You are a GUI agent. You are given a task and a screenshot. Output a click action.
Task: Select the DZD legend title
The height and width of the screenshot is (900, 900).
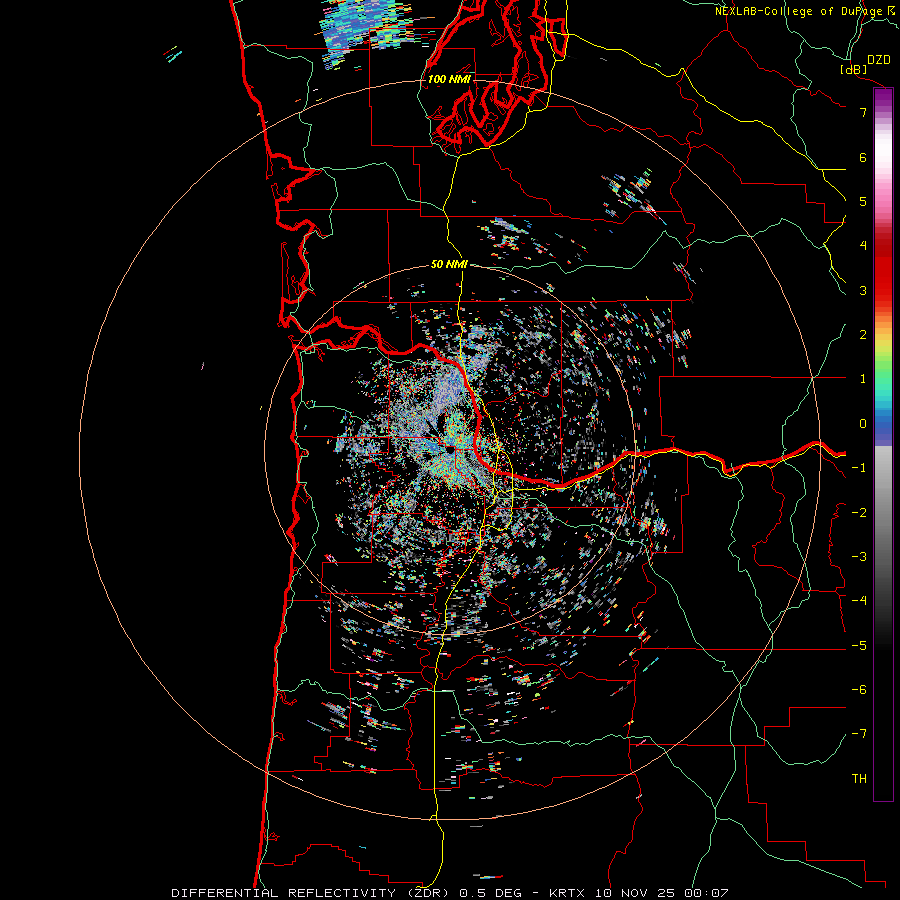879,60
